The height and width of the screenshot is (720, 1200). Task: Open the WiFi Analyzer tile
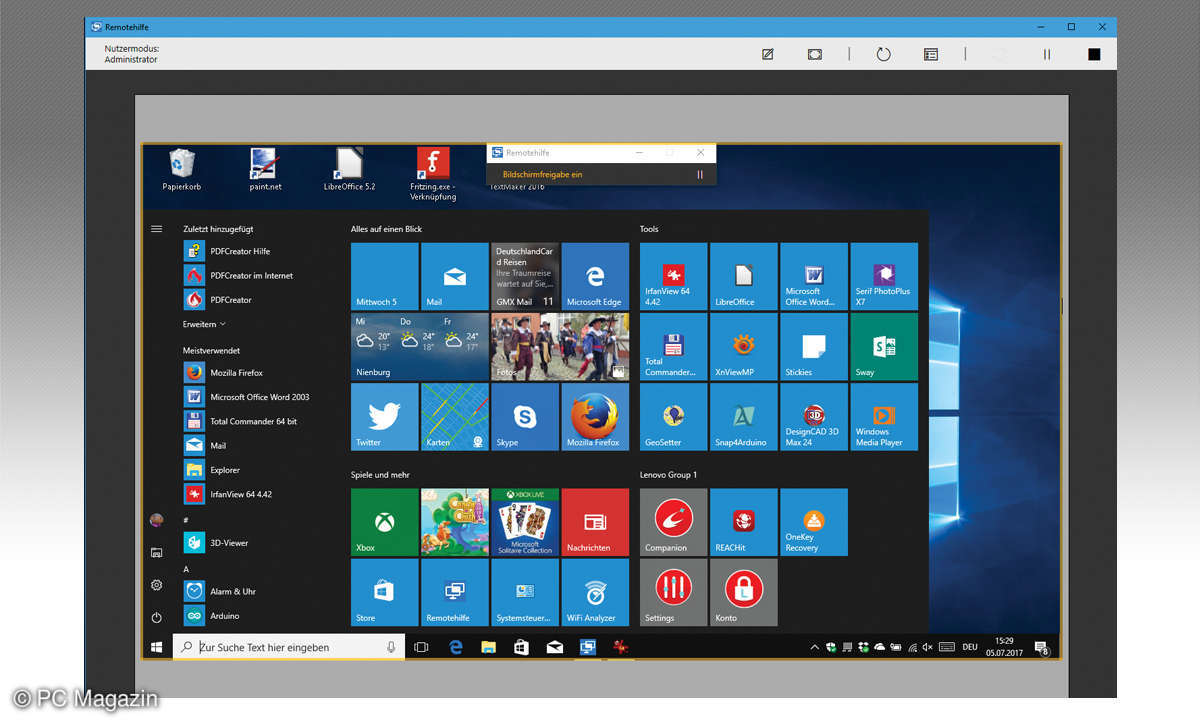[x=595, y=592]
